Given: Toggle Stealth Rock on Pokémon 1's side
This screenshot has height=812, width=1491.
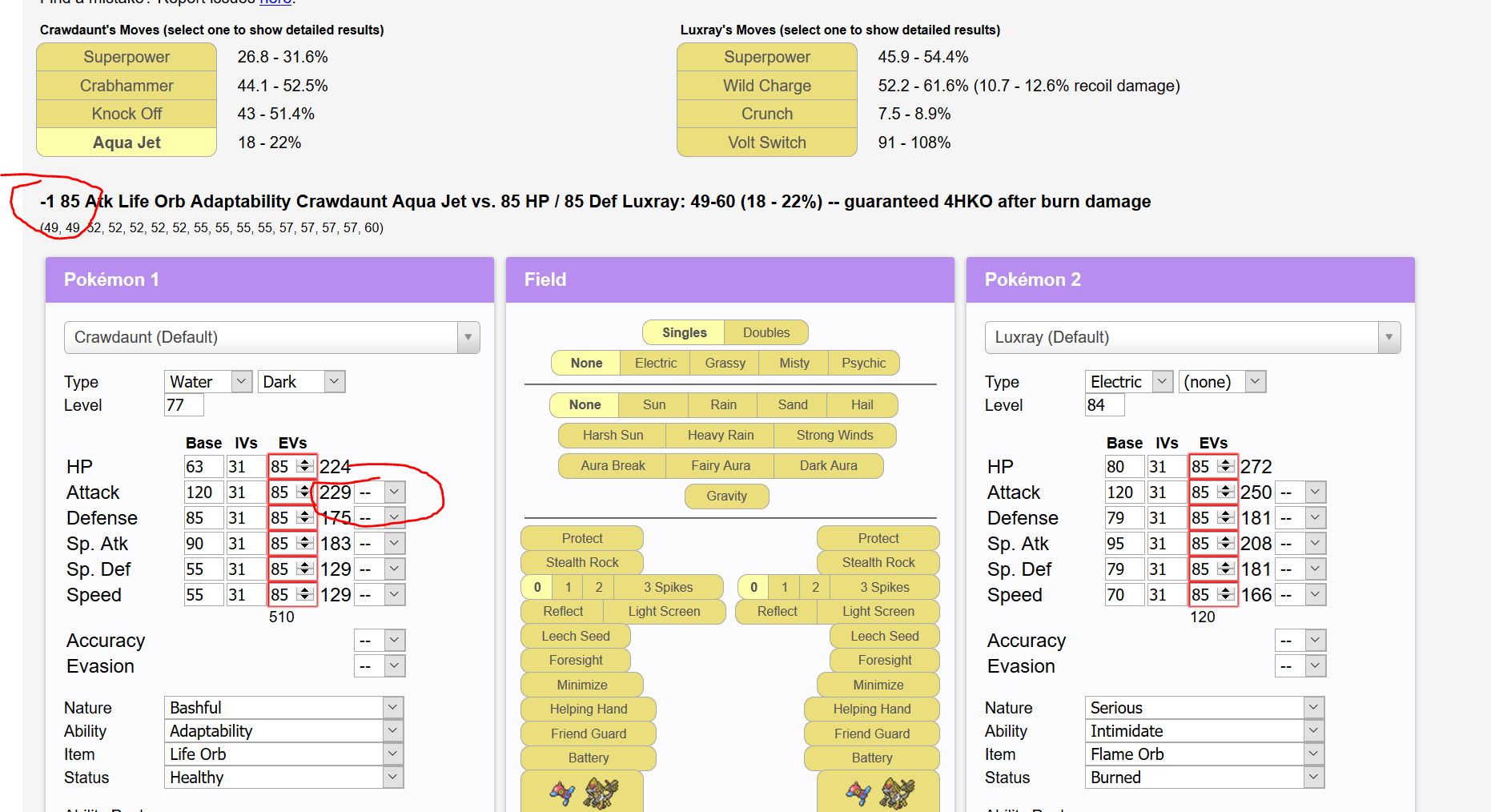Looking at the screenshot, I should (x=582, y=562).
